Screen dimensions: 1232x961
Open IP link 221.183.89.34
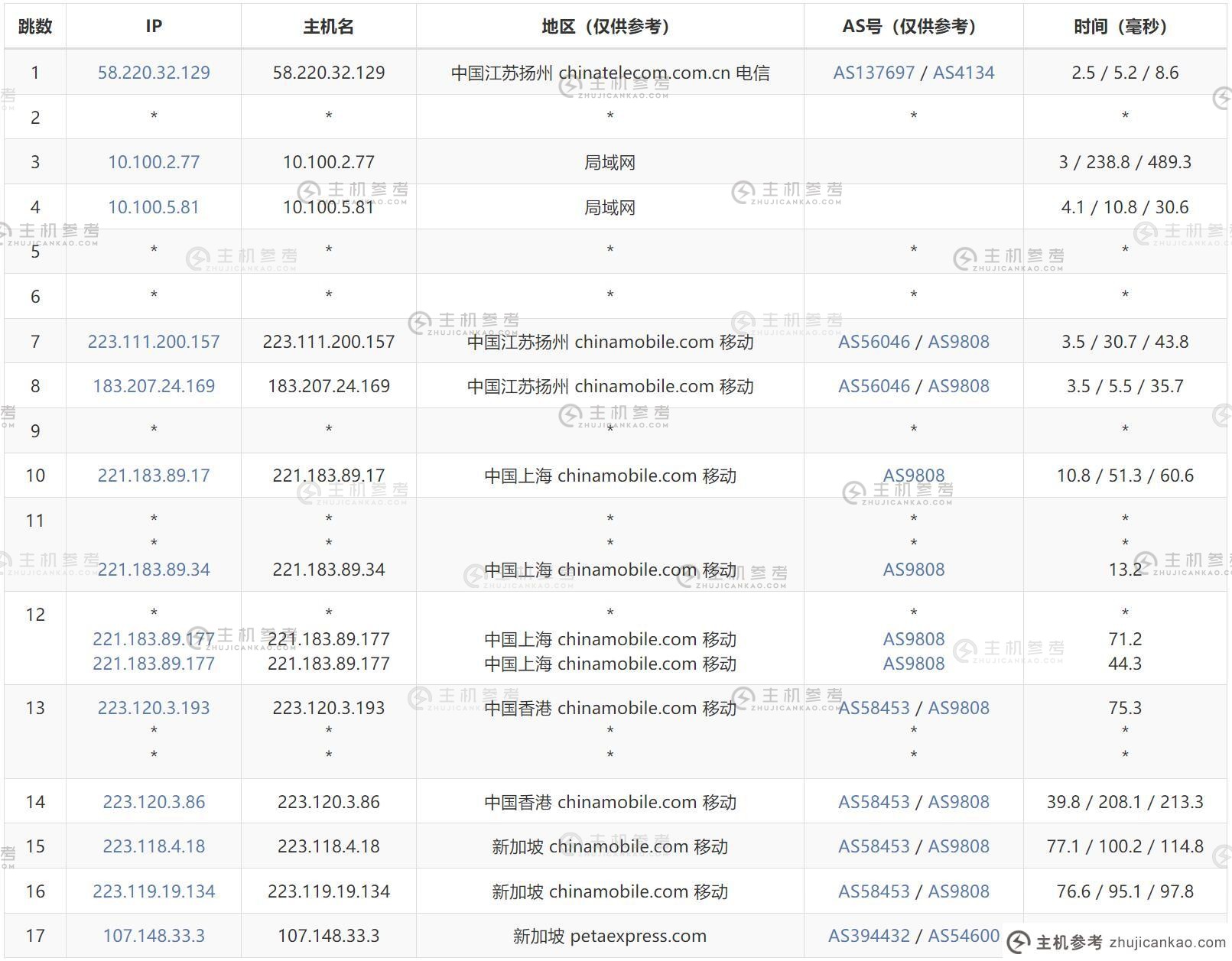(154, 570)
